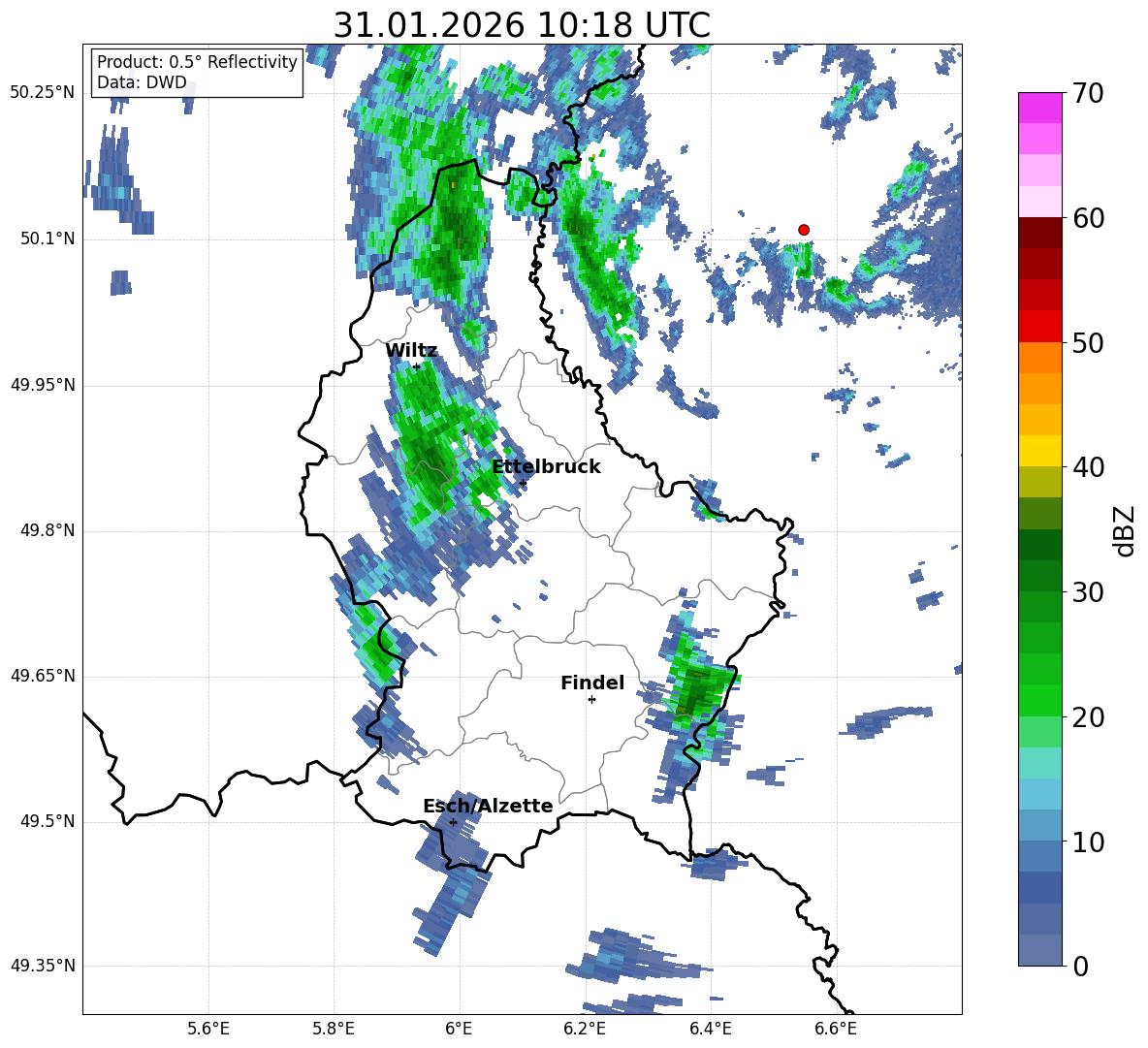Click the 50 value on colorbar
1148x1048 pixels.
click(1088, 343)
